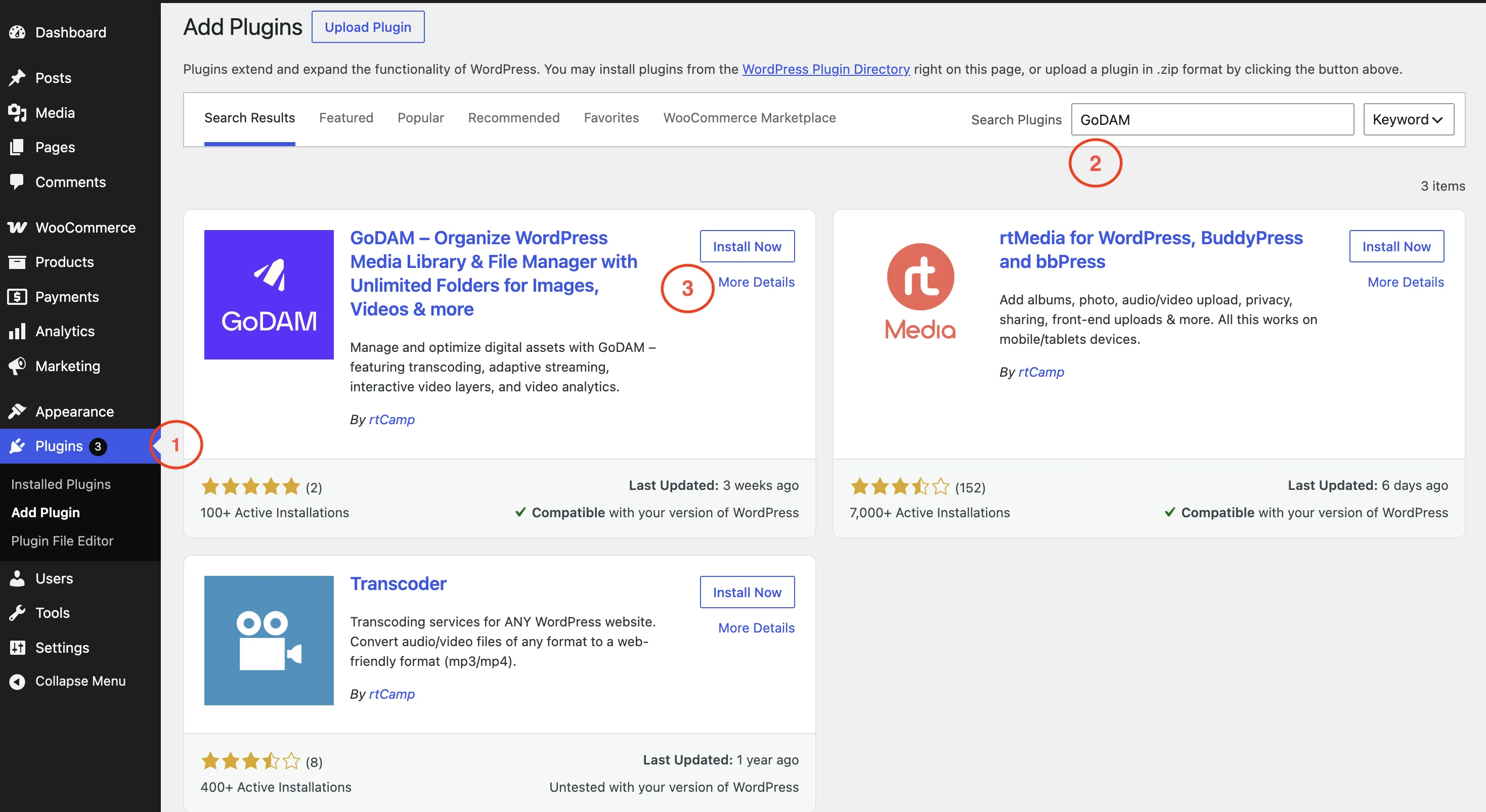Image resolution: width=1486 pixels, height=812 pixels.
Task: Focus the Search Plugins input field
Action: click(1212, 119)
